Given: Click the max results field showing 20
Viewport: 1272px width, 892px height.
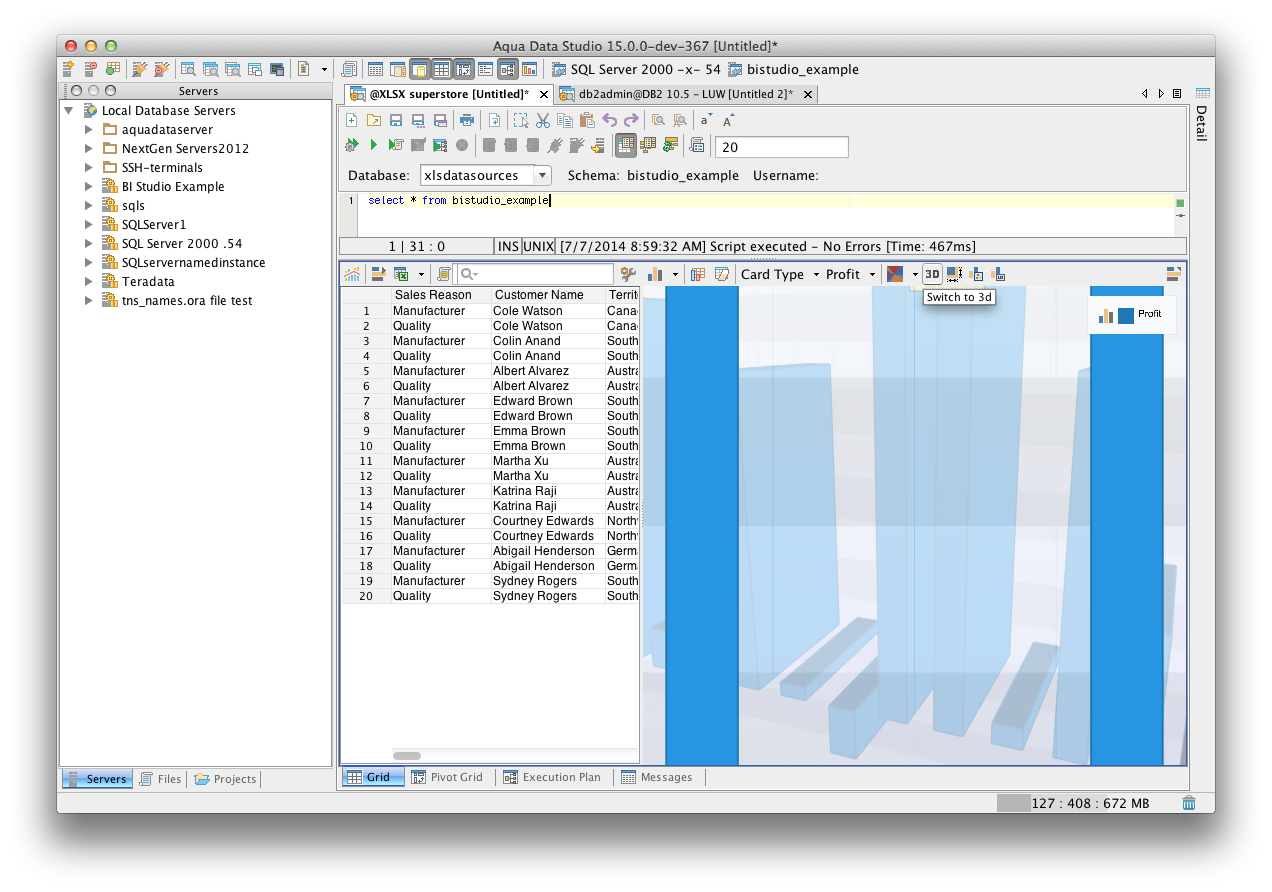Looking at the screenshot, I should pyautogui.click(x=782, y=147).
